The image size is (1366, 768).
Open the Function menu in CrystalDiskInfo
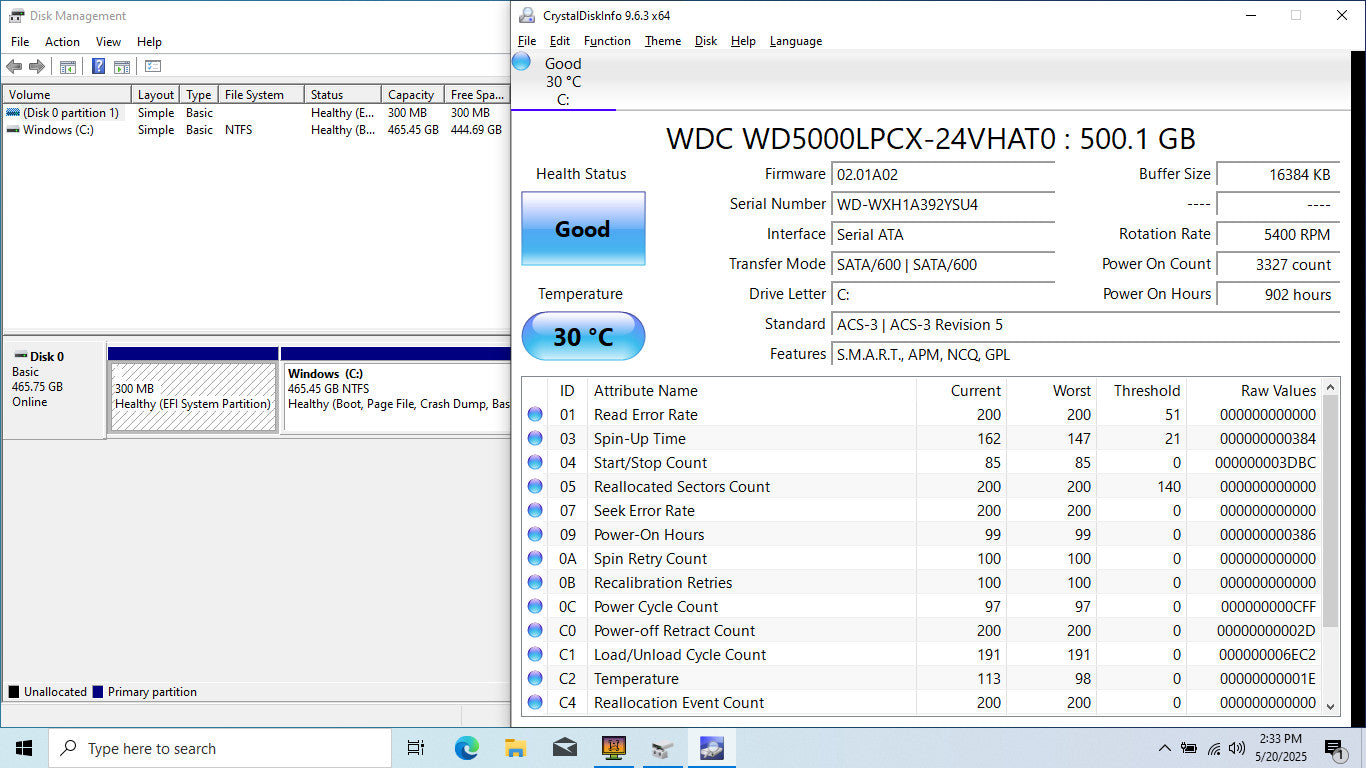(x=607, y=41)
